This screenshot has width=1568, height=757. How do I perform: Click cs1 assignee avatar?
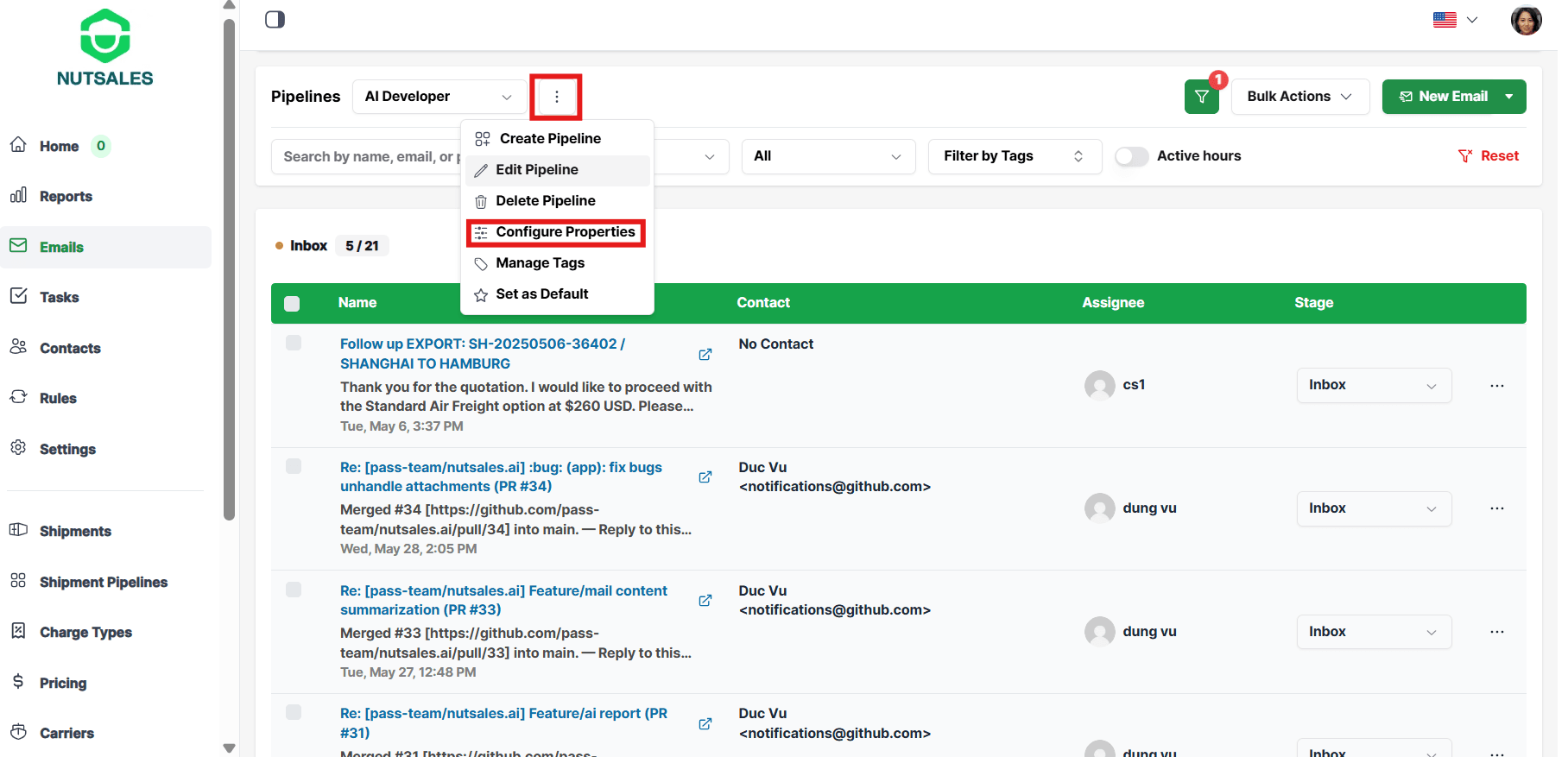(x=1099, y=385)
